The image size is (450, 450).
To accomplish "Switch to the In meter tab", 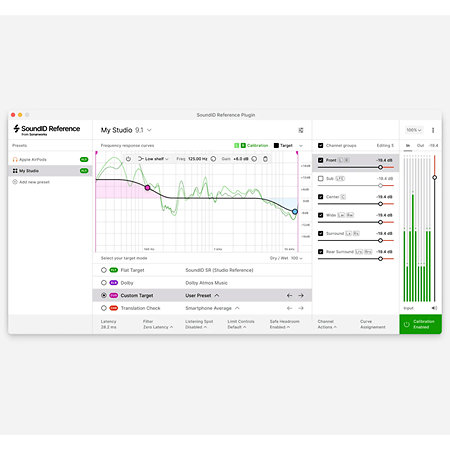I will [408, 146].
